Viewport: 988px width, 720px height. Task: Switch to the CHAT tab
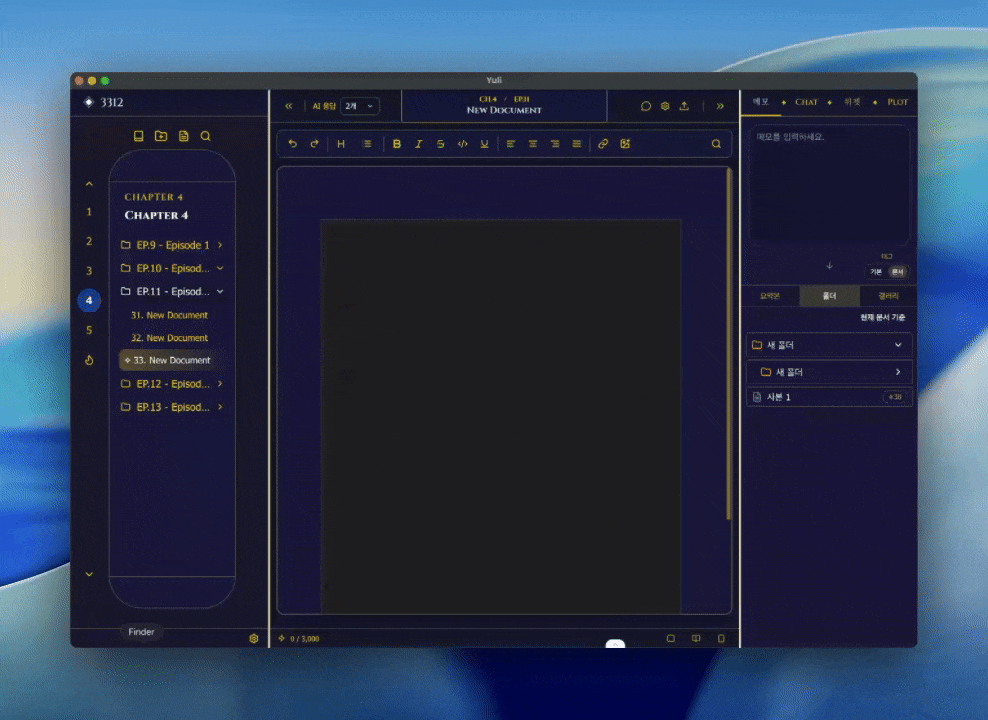coord(806,102)
